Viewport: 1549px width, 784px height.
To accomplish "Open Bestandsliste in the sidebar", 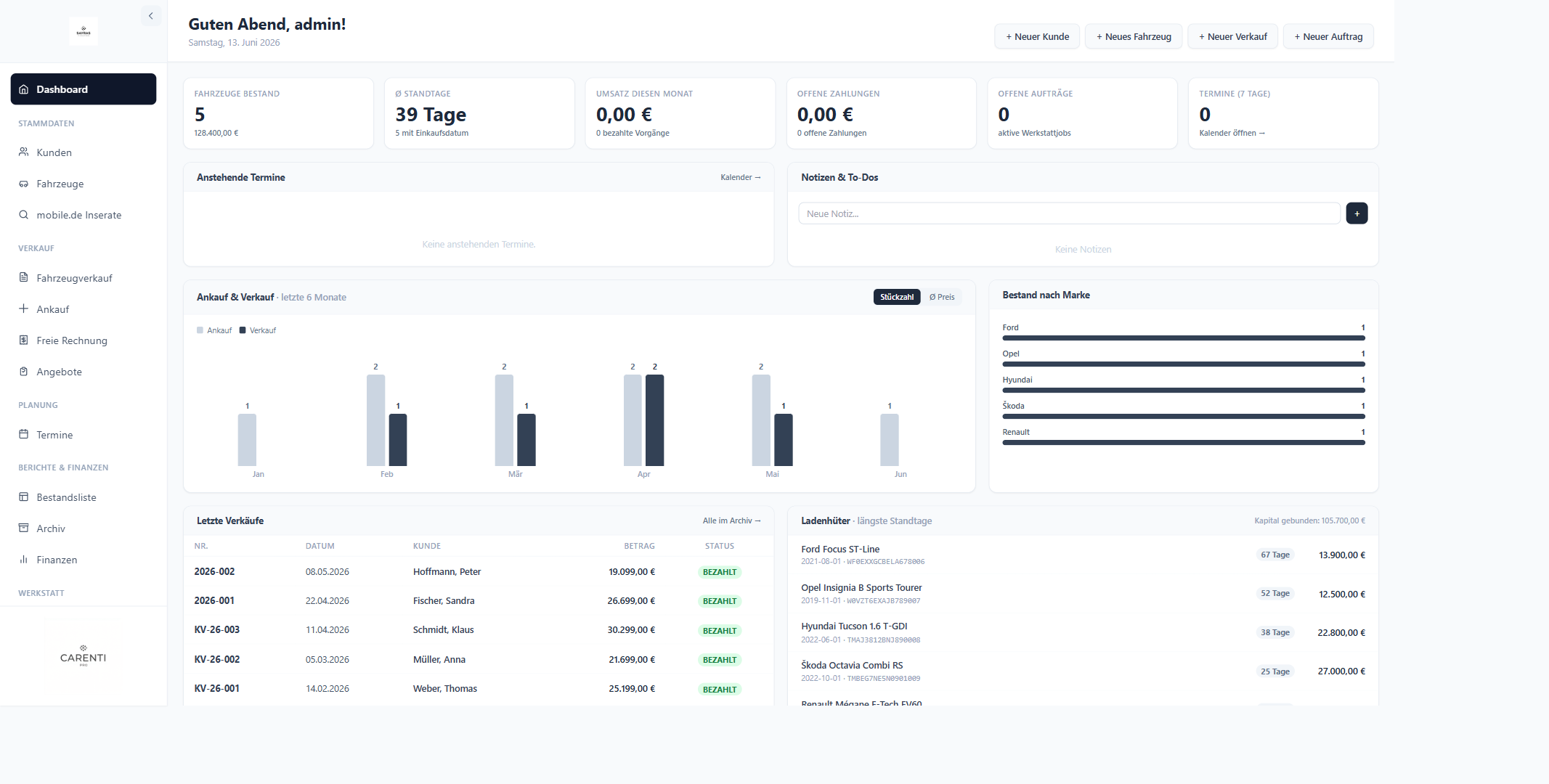I will tap(84, 497).
